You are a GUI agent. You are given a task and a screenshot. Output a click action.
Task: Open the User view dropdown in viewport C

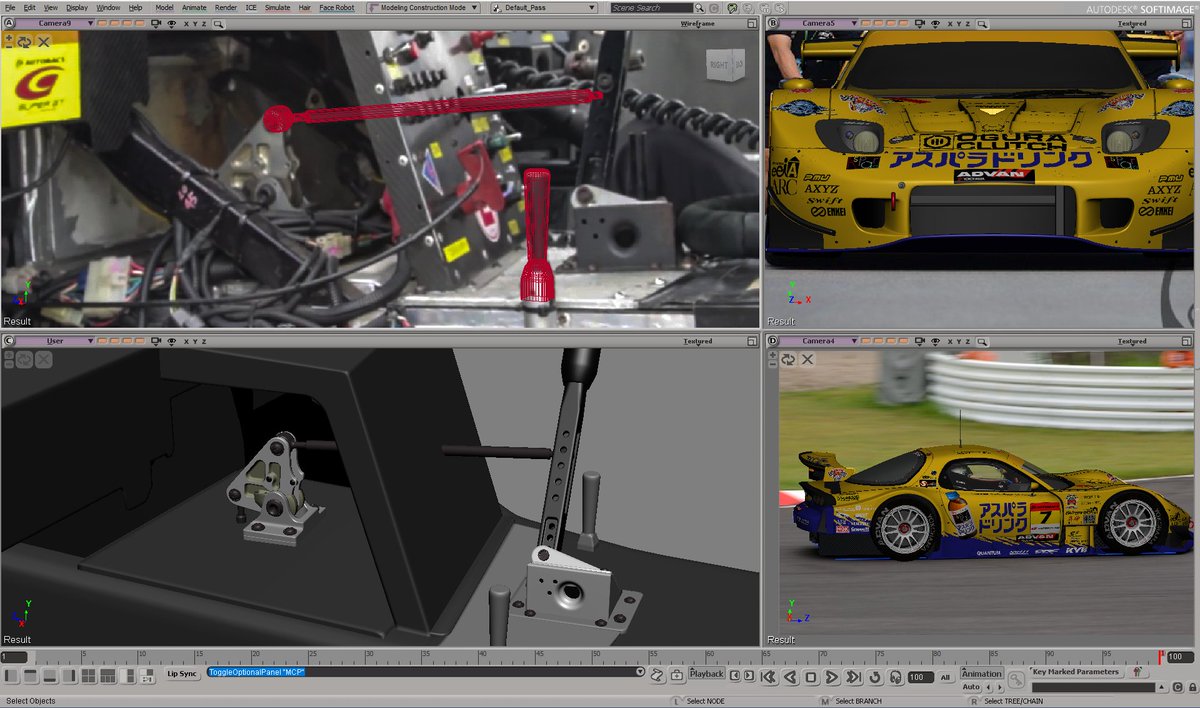(x=56, y=341)
